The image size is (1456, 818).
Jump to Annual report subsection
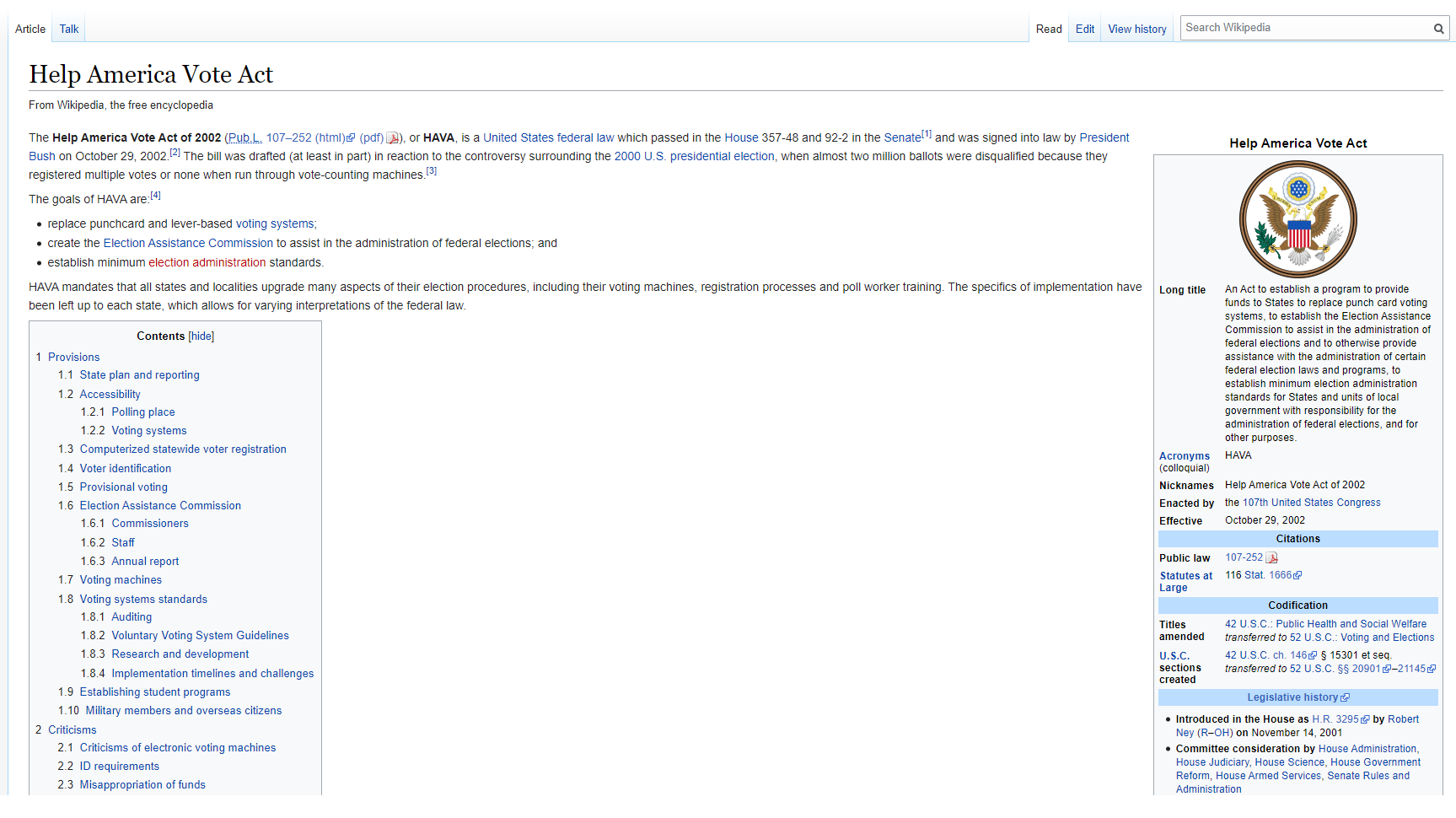point(145,562)
